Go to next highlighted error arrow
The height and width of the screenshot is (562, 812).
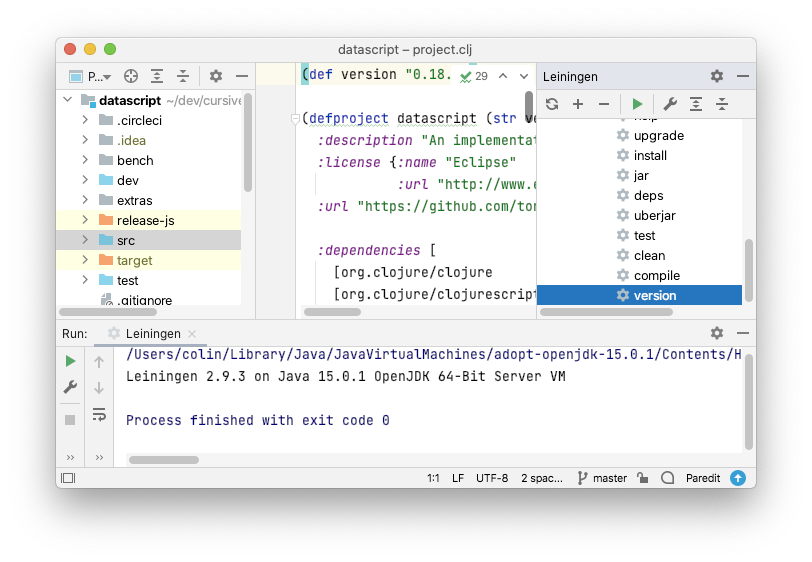pos(524,76)
